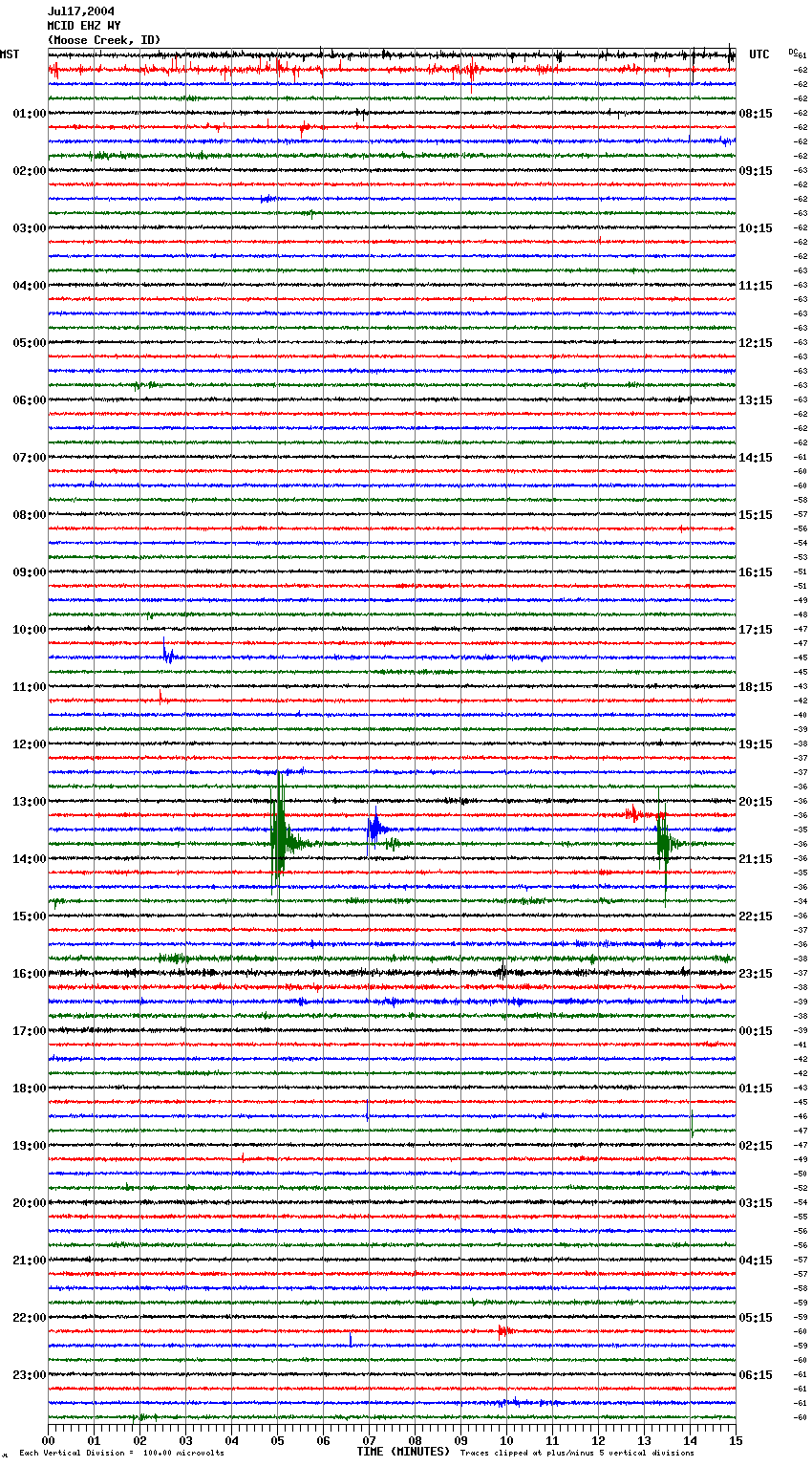Click minute 03 on the bottom axis
Screen dimensions: 812x1466
(x=185, y=1440)
